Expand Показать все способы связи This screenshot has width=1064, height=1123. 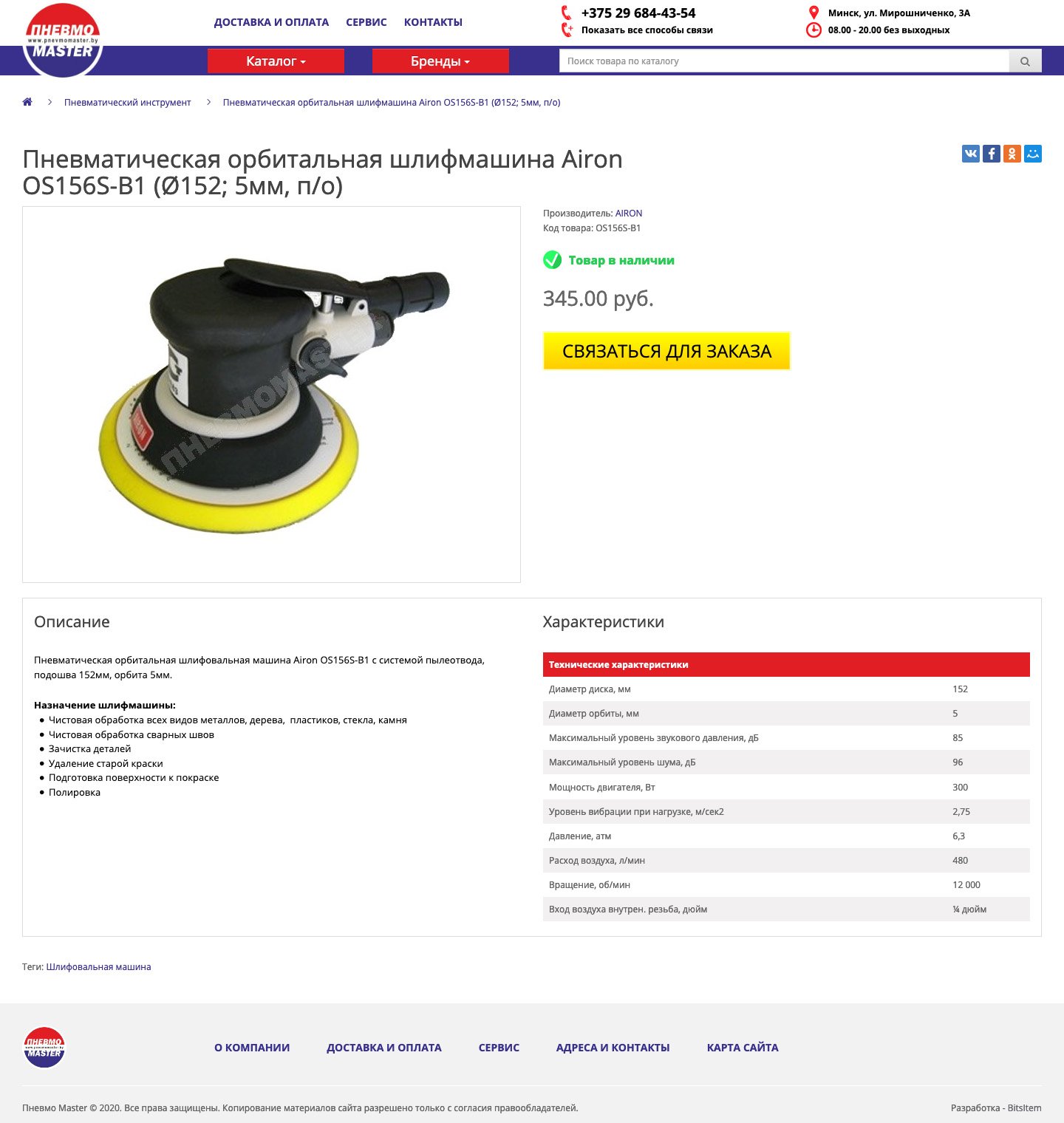click(647, 30)
